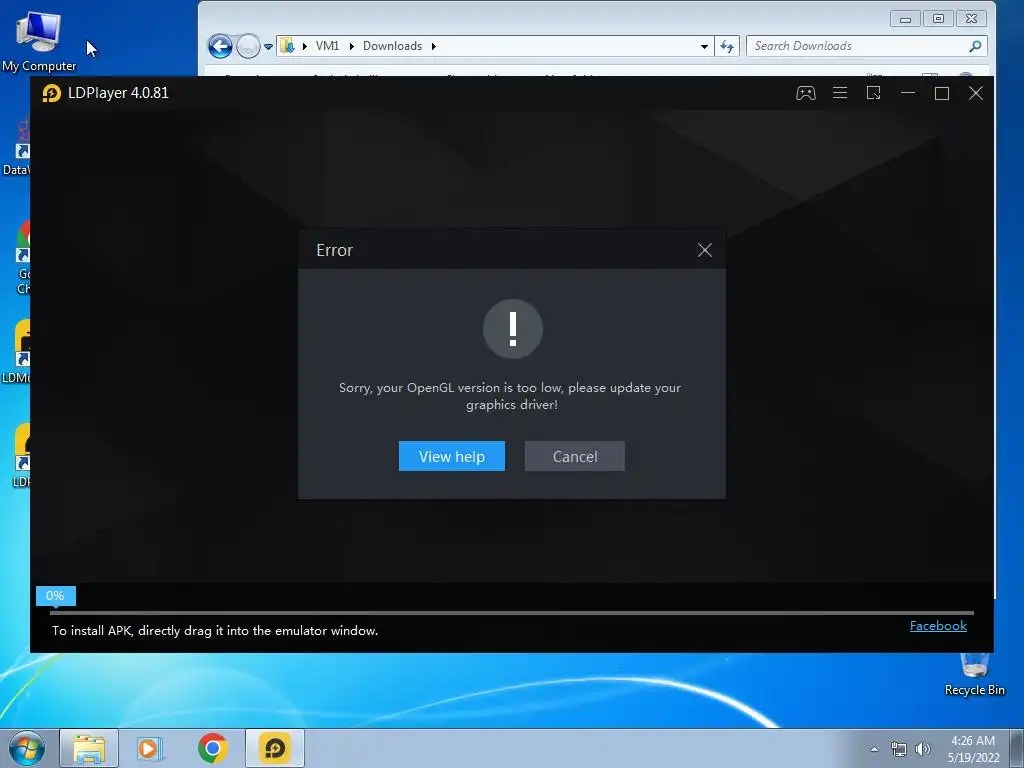Open recent pages dropdown in Explorer
The image size is (1024, 768).
tap(268, 47)
